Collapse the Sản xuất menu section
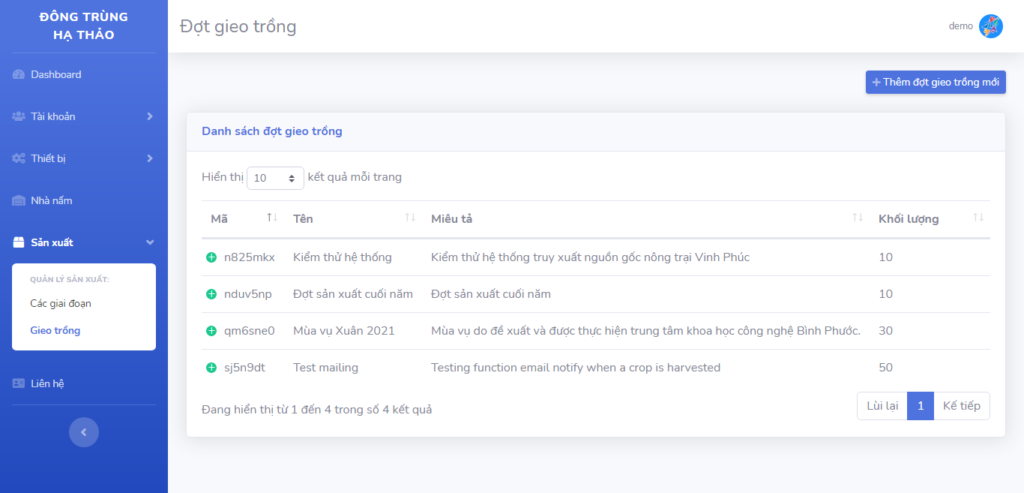 tap(149, 242)
